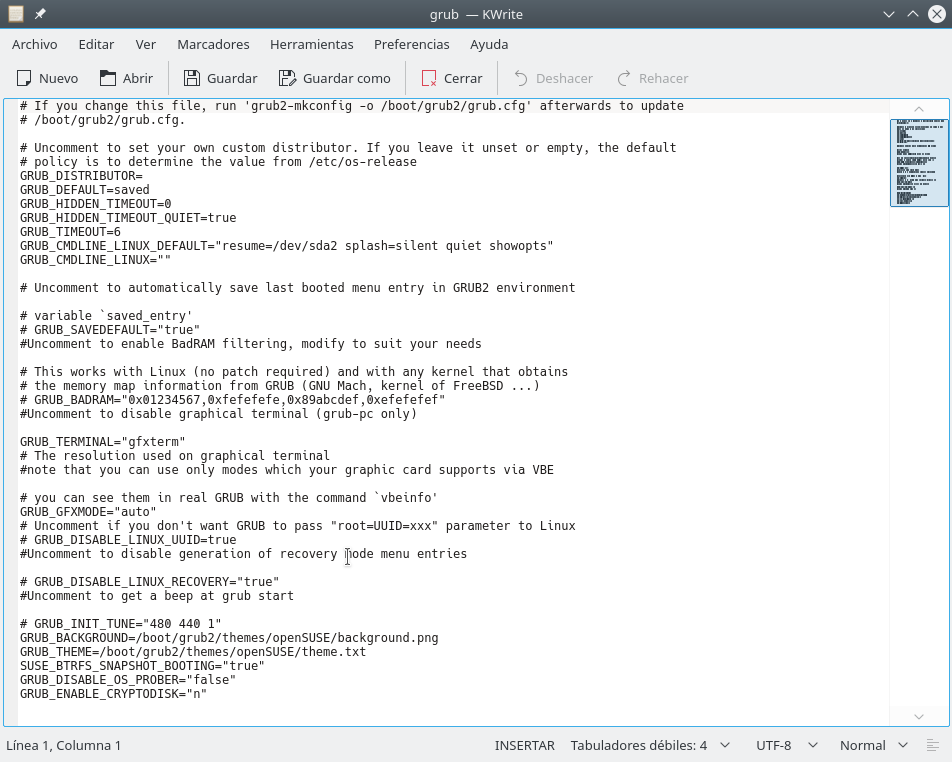952x762 pixels.
Task: Click the scroll down arrow at bottom right
Action: tap(919, 716)
